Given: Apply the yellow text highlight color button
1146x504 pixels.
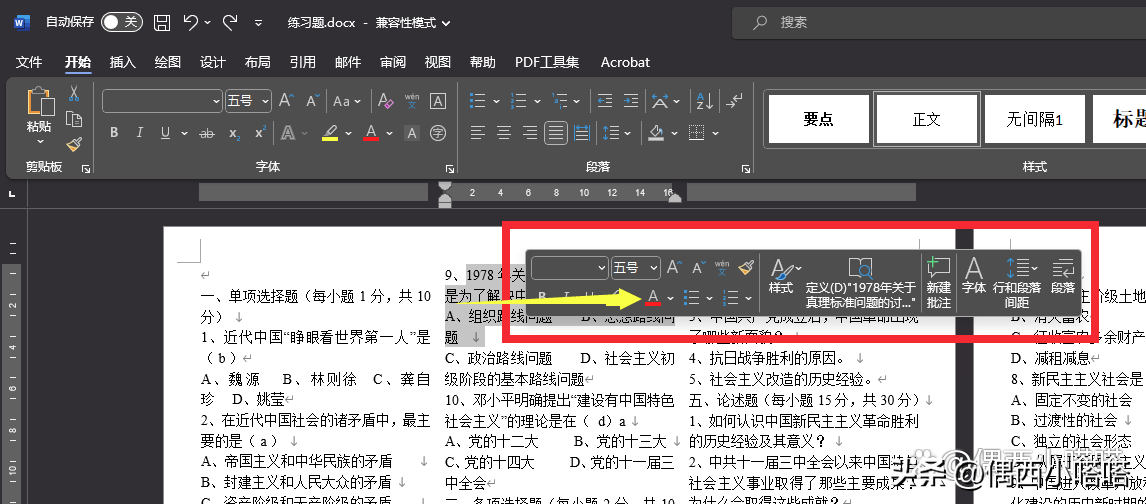Looking at the screenshot, I should (x=330, y=134).
